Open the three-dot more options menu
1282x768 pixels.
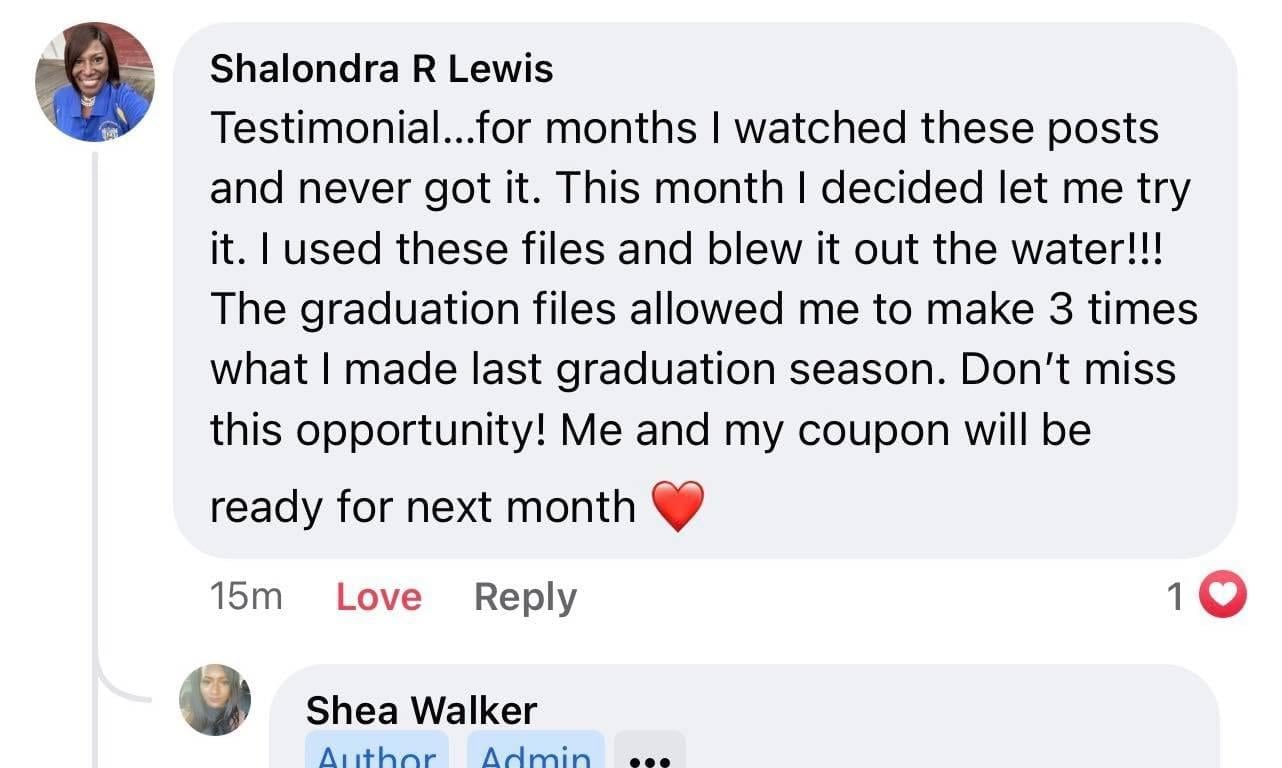(x=649, y=756)
